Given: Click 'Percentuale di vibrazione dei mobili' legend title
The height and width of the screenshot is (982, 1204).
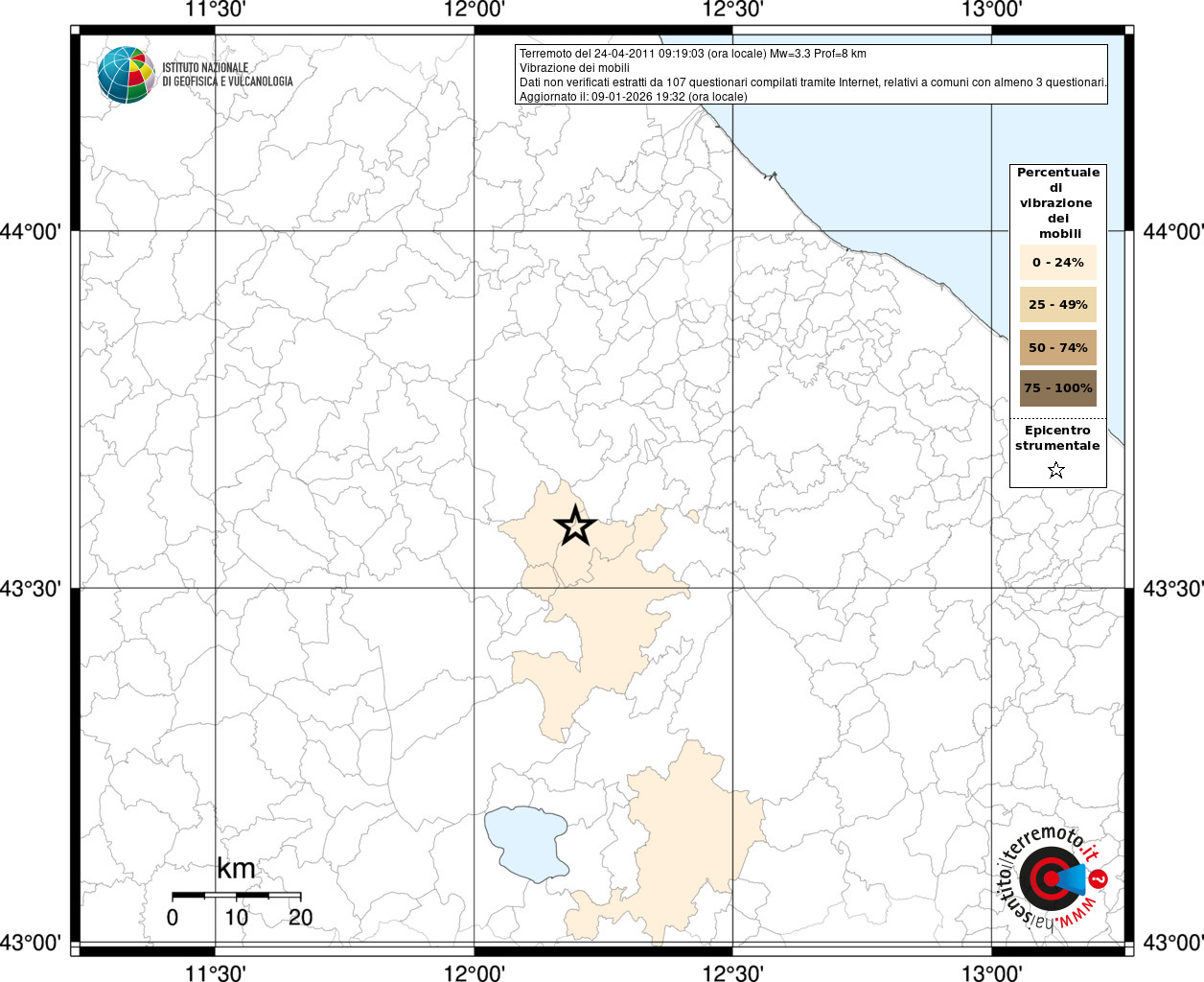Looking at the screenshot, I should (x=1058, y=203).
